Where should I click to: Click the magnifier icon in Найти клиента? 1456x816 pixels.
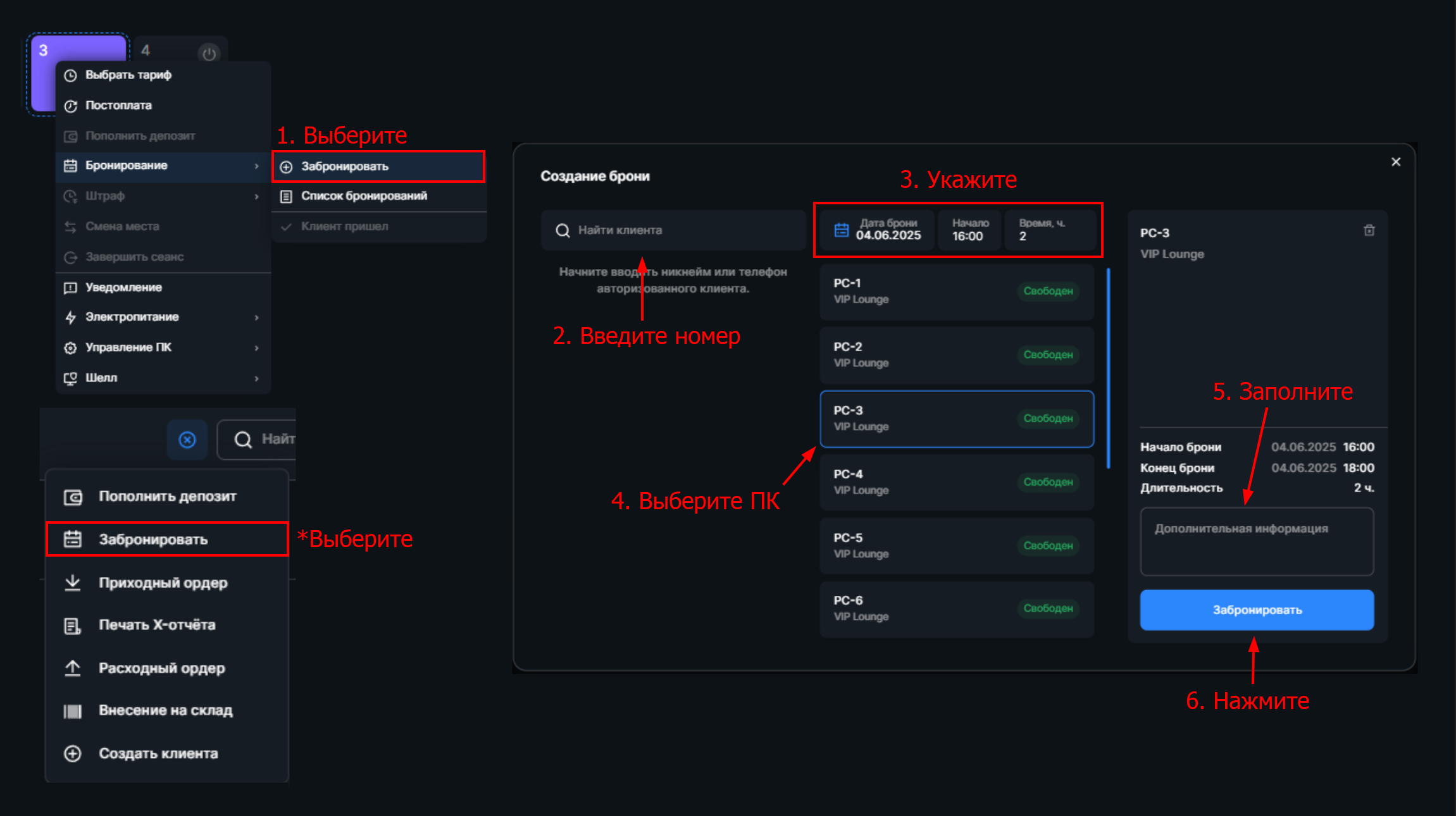(x=563, y=230)
